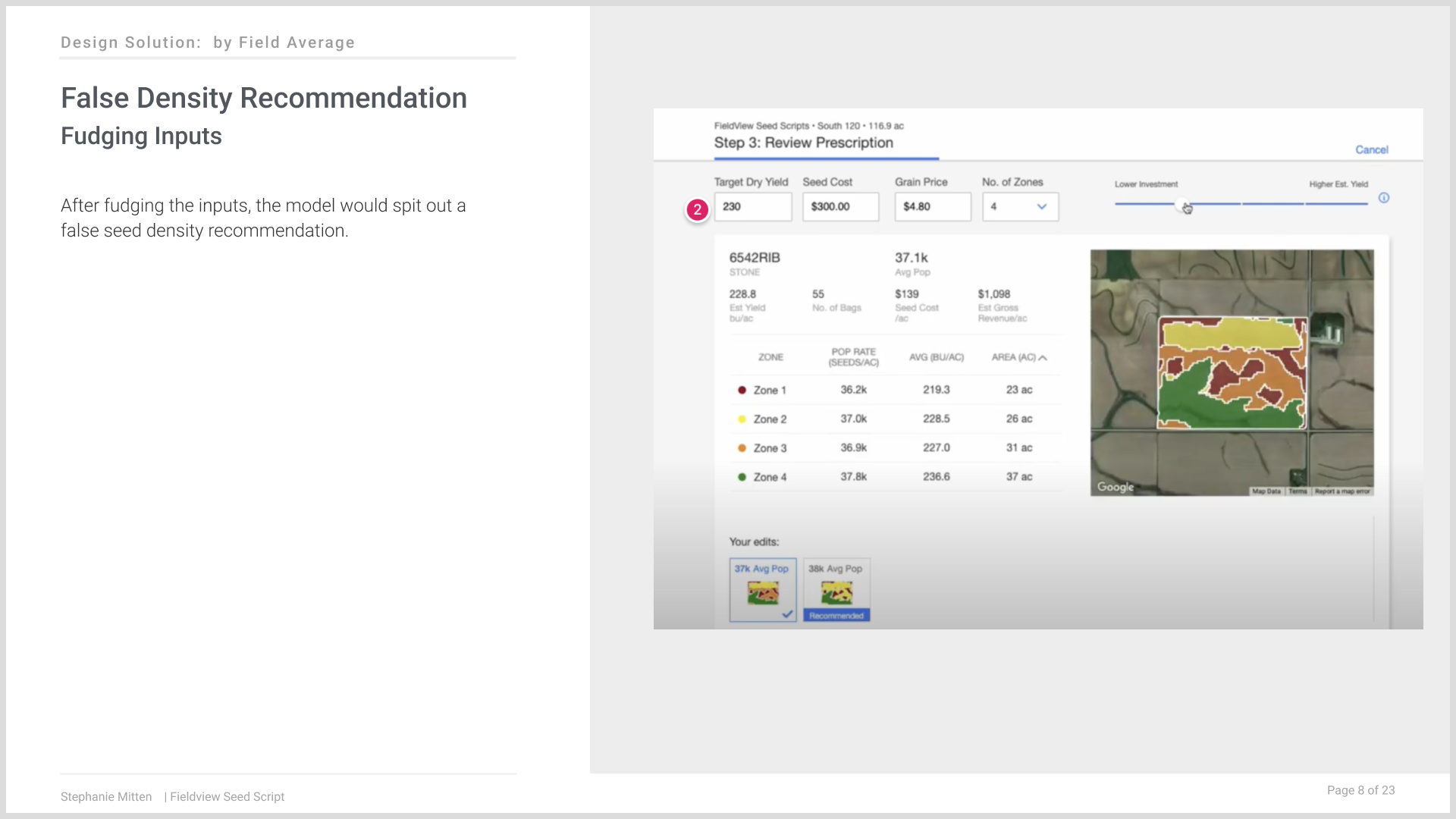Click the 228.5 average yield value
Image resolution: width=1456 pixels, height=819 pixels.
[x=937, y=419]
